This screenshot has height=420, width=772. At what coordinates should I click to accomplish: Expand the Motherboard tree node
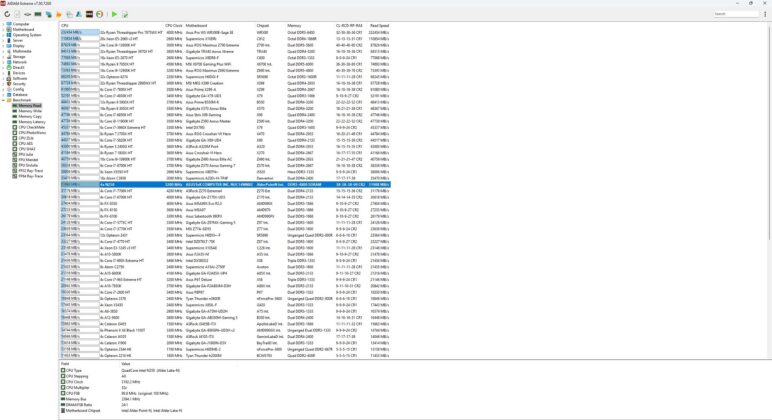(3, 30)
